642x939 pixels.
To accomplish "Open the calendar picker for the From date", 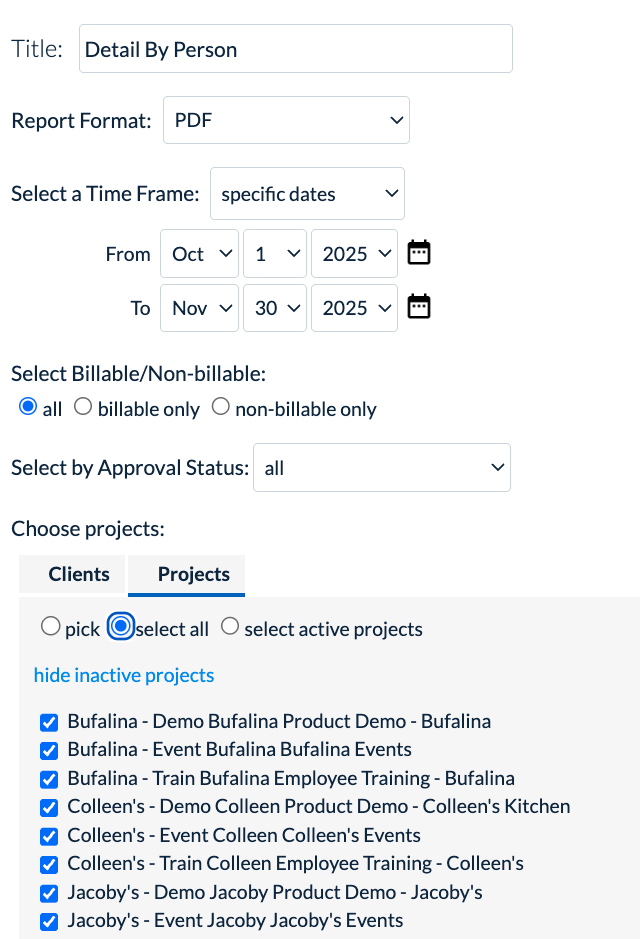I will point(418,253).
